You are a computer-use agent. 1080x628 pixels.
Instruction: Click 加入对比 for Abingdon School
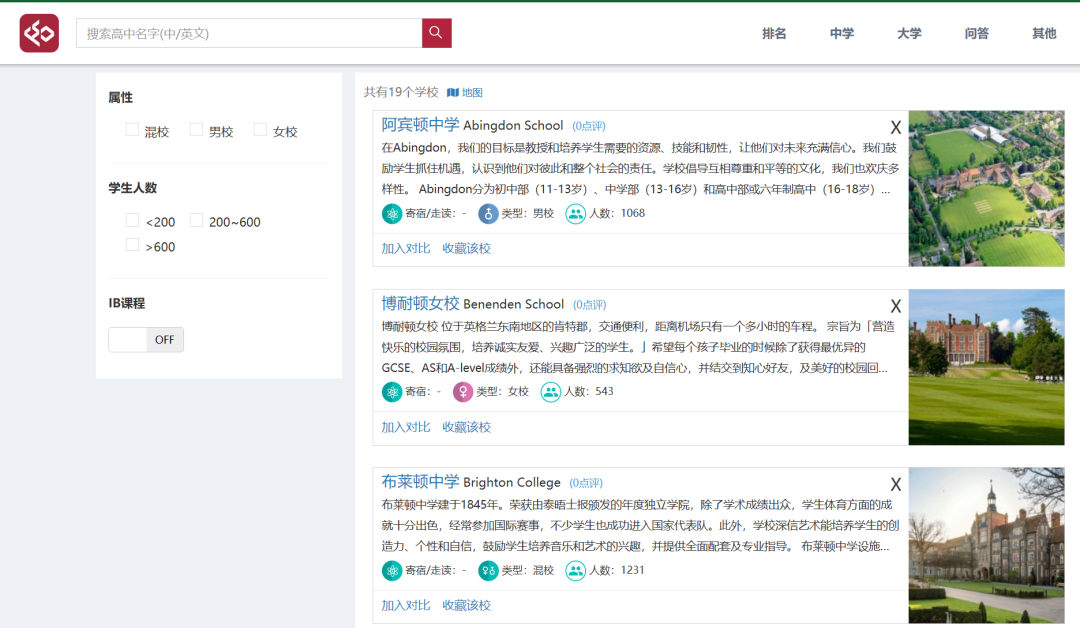[x=406, y=249]
